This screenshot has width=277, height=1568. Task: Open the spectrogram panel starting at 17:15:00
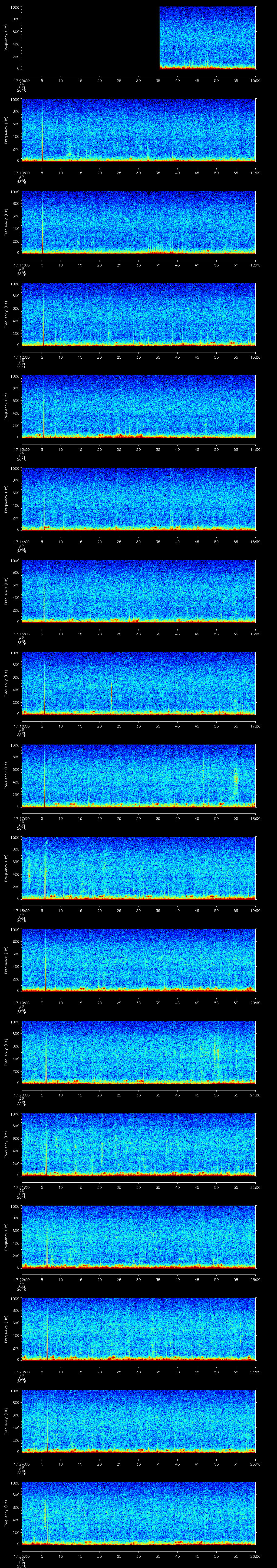(x=139, y=591)
